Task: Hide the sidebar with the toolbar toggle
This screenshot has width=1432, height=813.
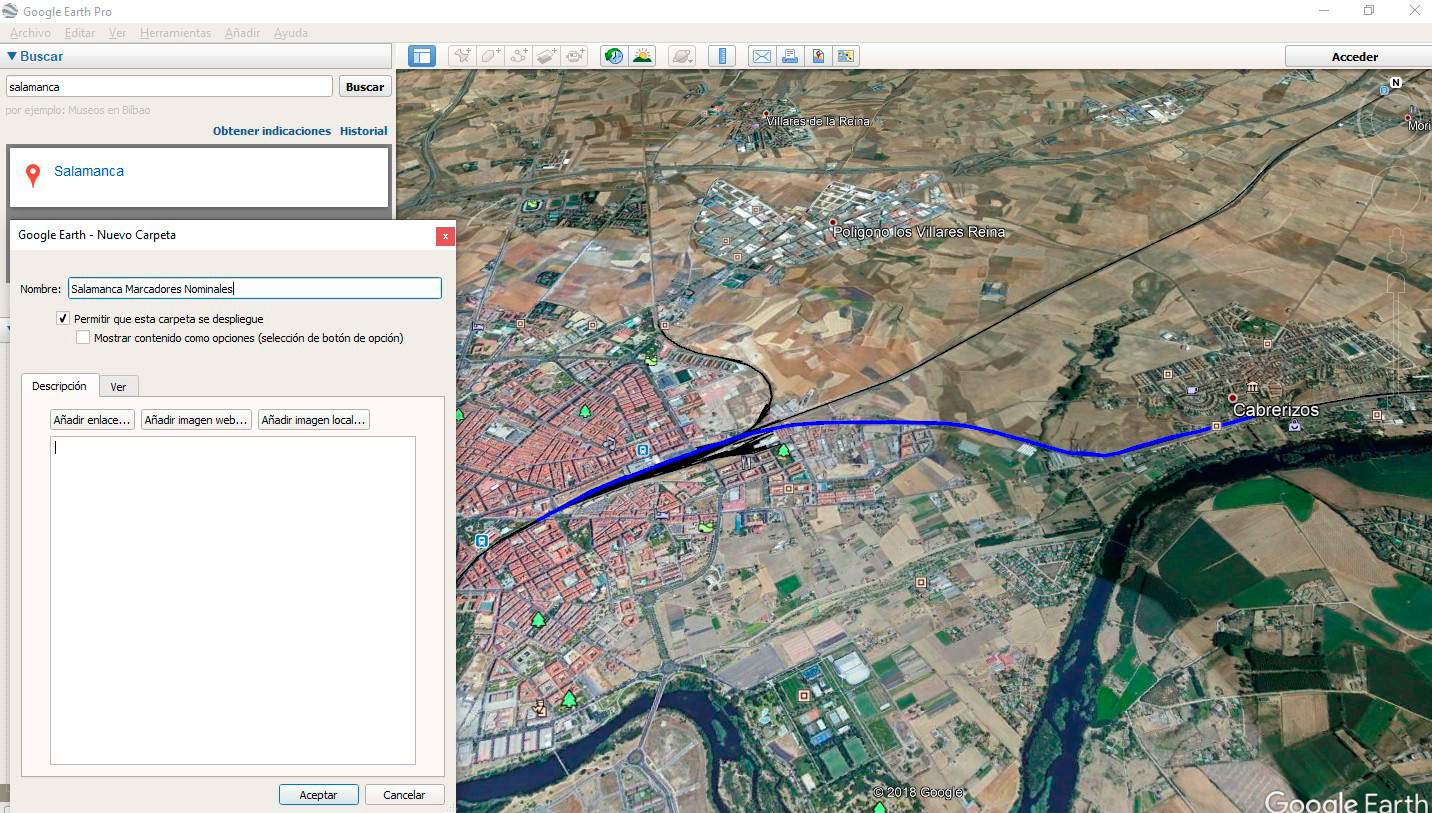Action: [421, 56]
